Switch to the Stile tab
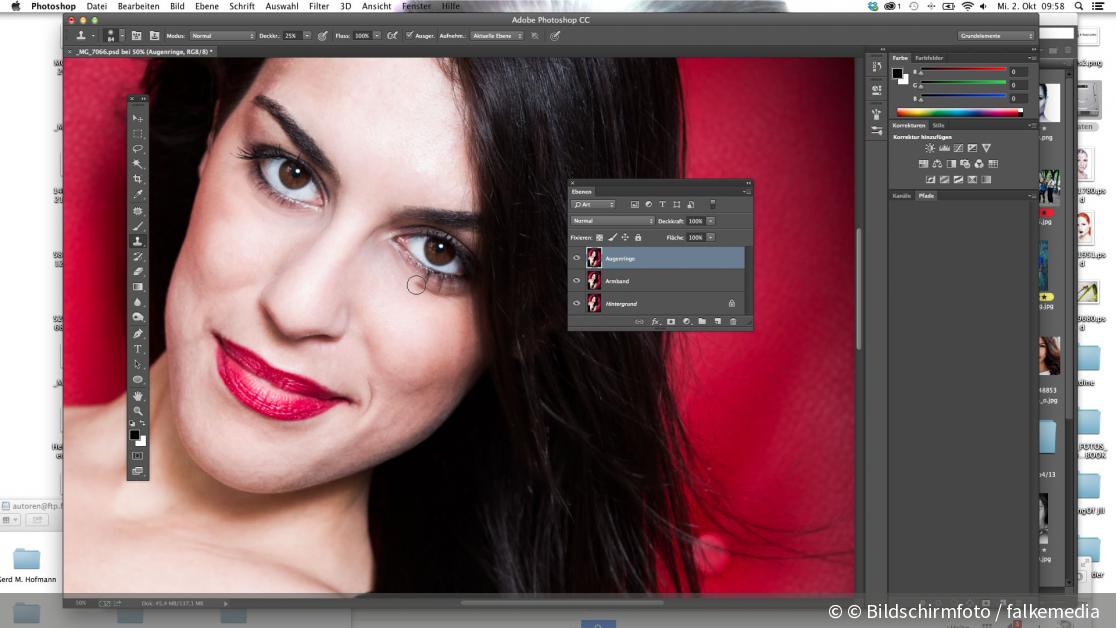Screen dimensions: 1116x628 click(938, 125)
